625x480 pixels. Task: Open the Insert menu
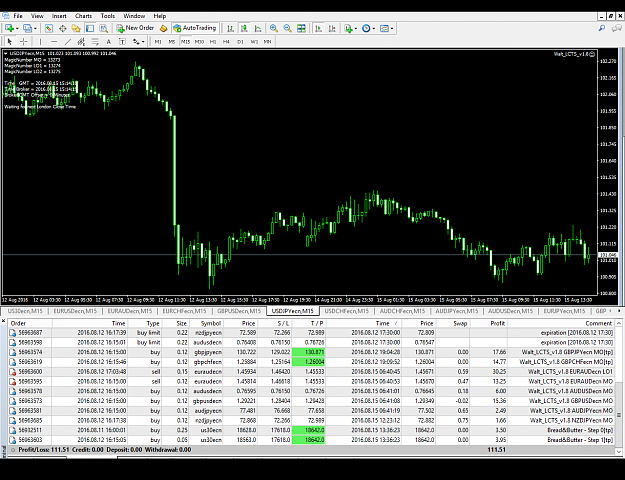click(x=59, y=16)
